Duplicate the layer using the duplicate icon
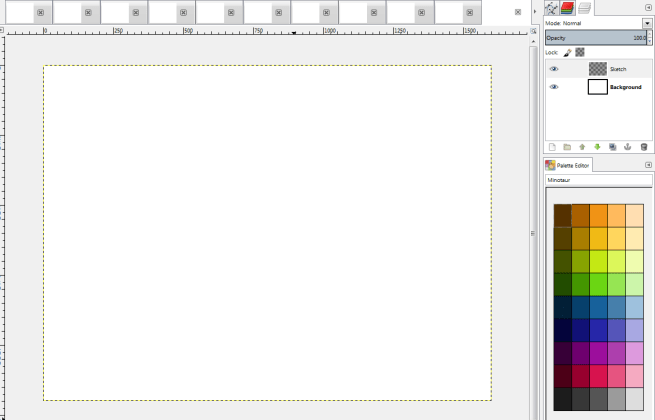 point(613,147)
